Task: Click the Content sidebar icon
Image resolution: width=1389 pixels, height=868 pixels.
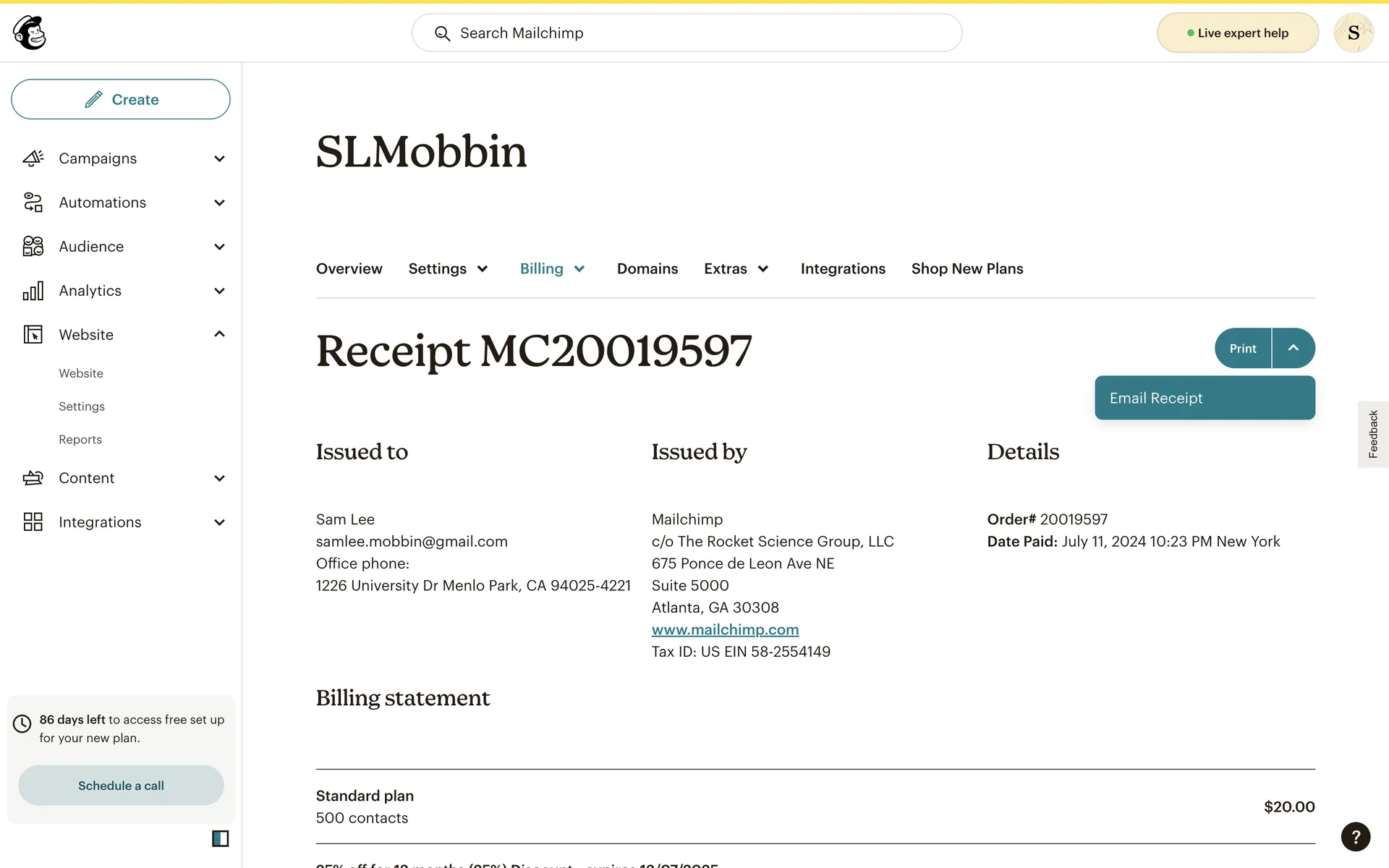Action: (33, 478)
